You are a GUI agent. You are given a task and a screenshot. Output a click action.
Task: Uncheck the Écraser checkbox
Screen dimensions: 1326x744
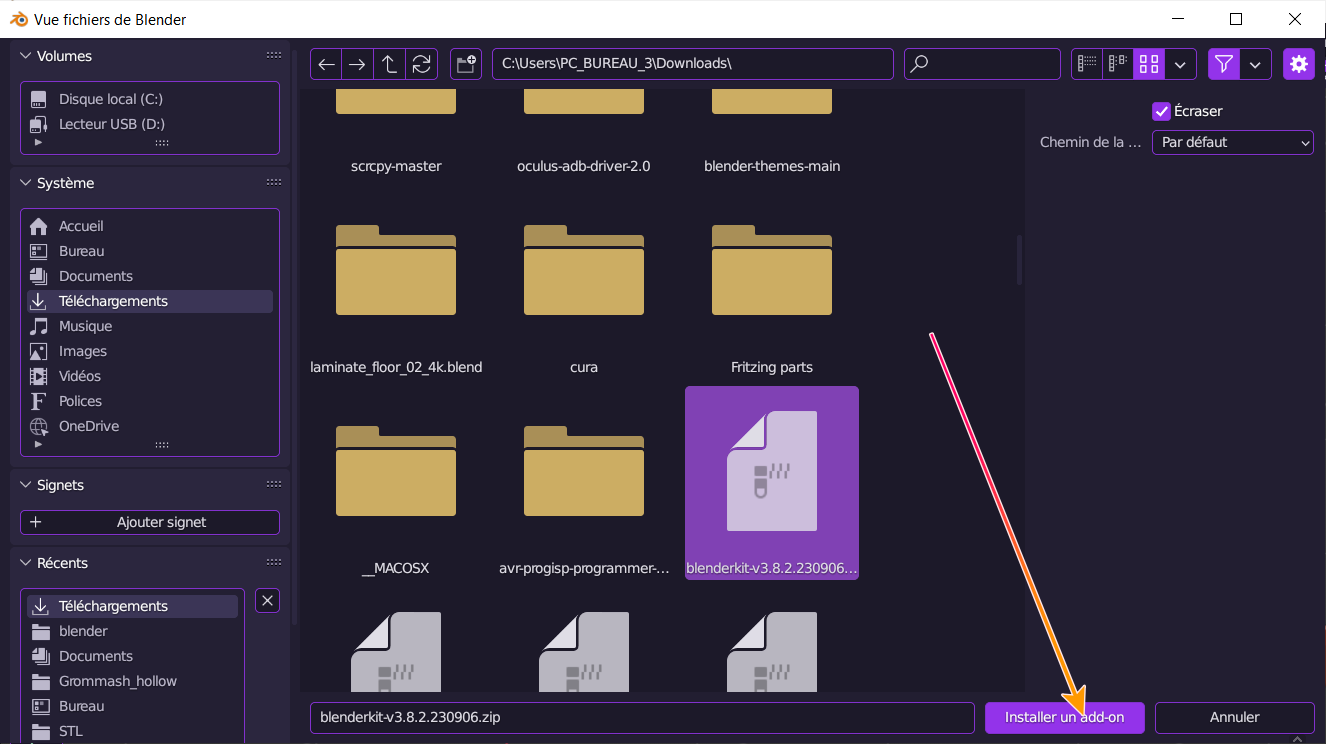point(1161,111)
